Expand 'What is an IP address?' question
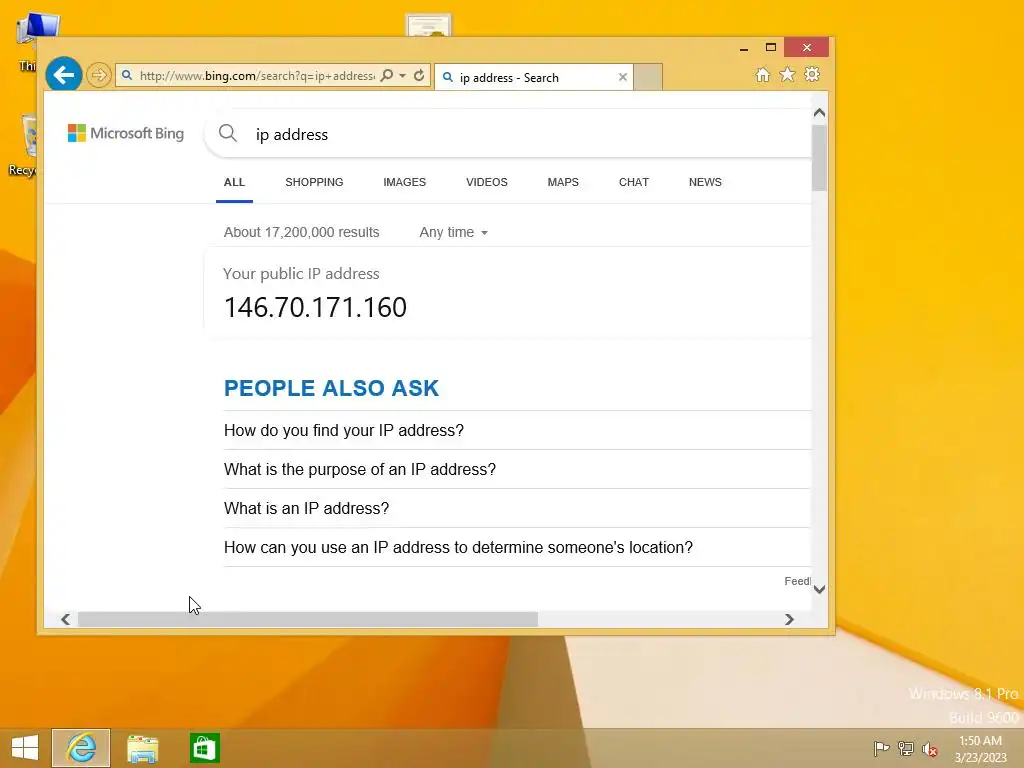 pos(517,509)
